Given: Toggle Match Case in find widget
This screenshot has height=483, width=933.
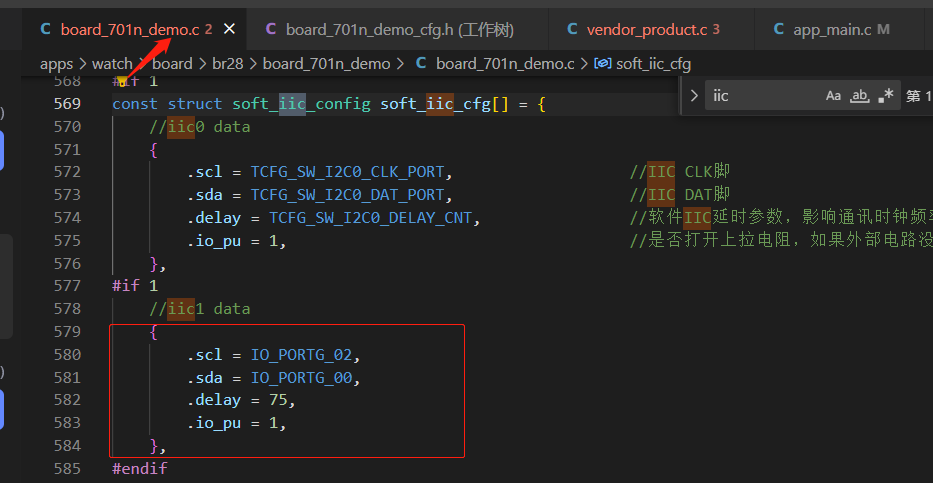Looking at the screenshot, I should coord(833,96).
